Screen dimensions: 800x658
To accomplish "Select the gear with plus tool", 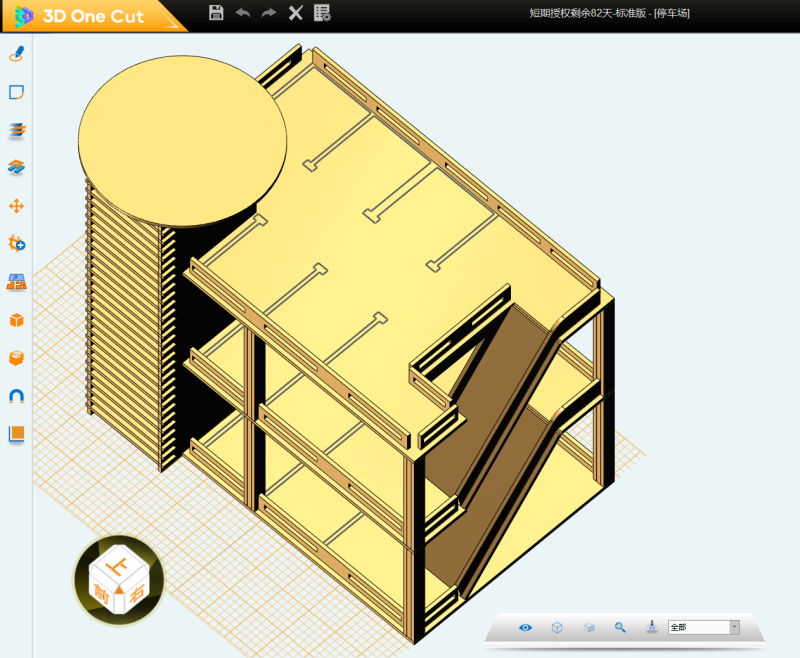I will [16, 243].
